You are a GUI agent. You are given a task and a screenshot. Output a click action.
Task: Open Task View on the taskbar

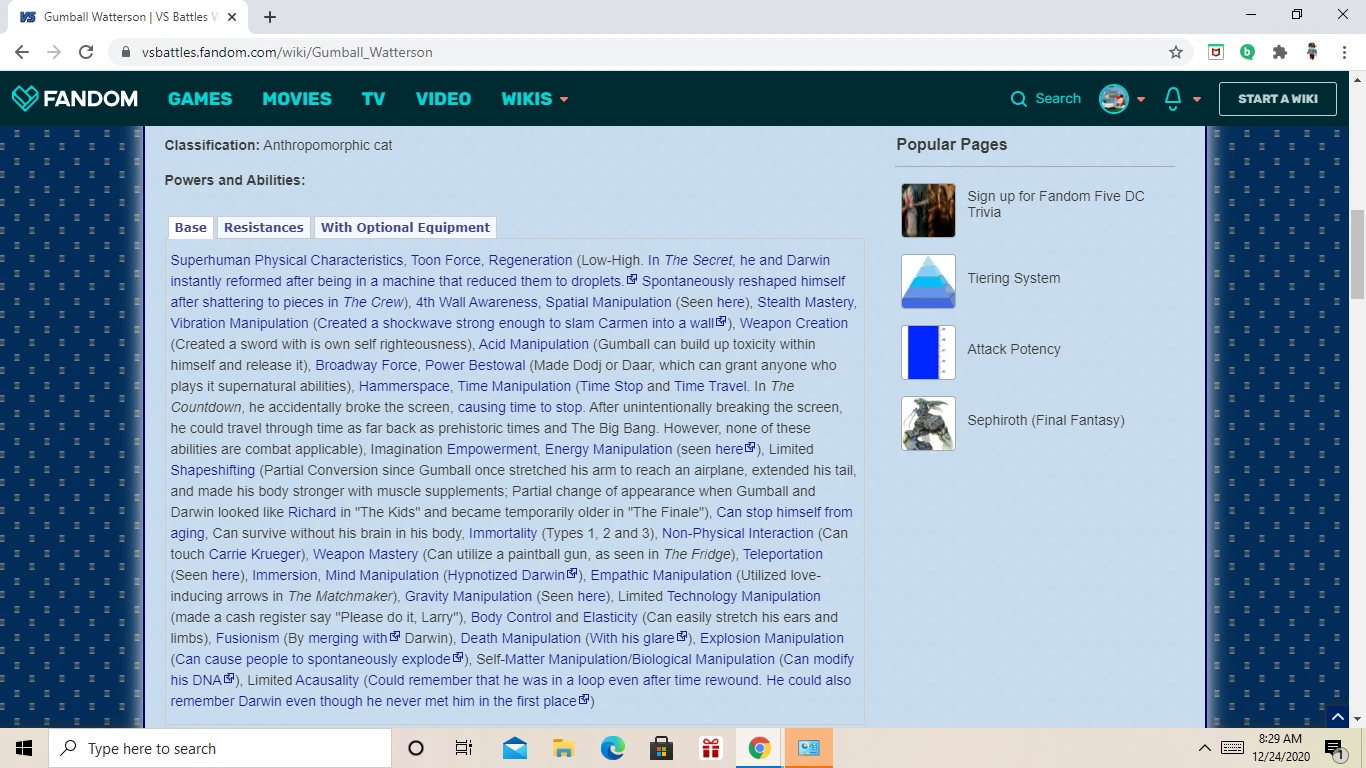(x=464, y=748)
